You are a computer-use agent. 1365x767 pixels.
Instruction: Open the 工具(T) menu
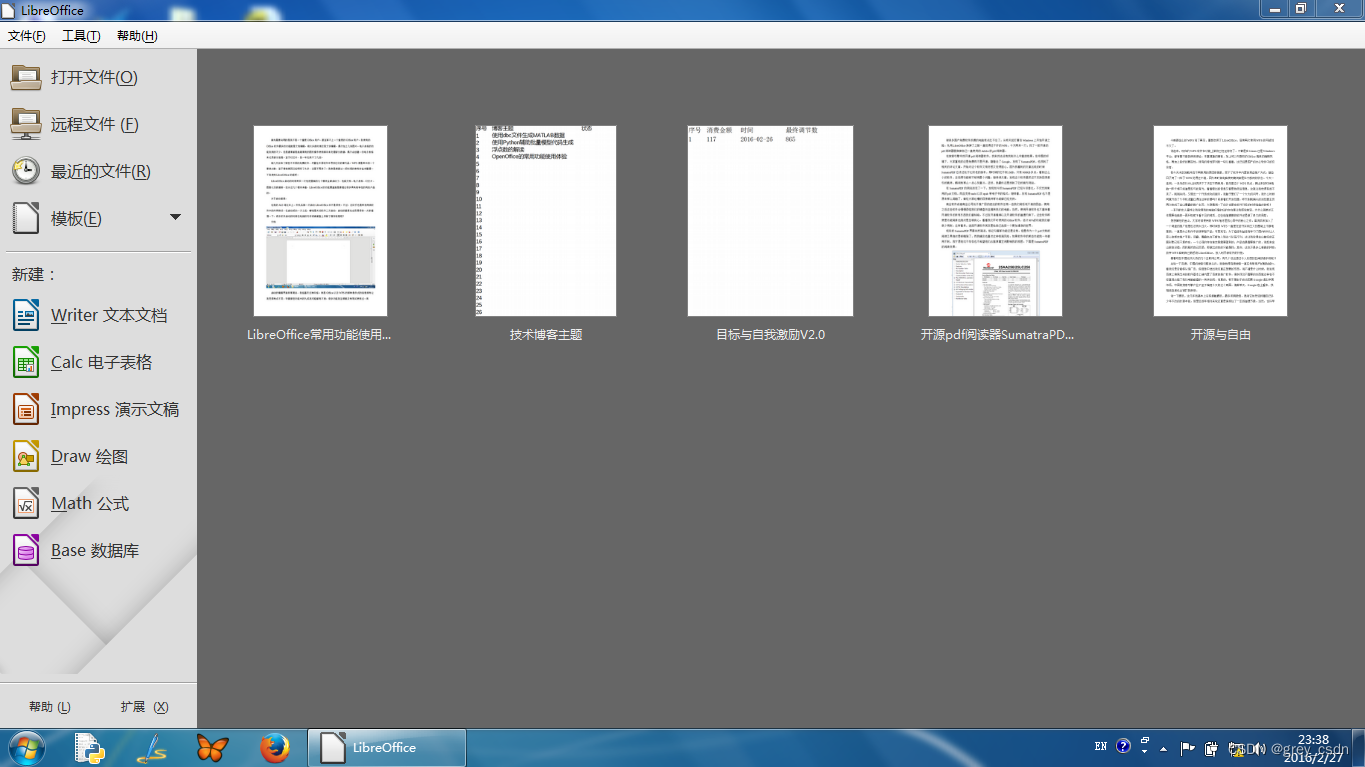pyautogui.click(x=81, y=36)
